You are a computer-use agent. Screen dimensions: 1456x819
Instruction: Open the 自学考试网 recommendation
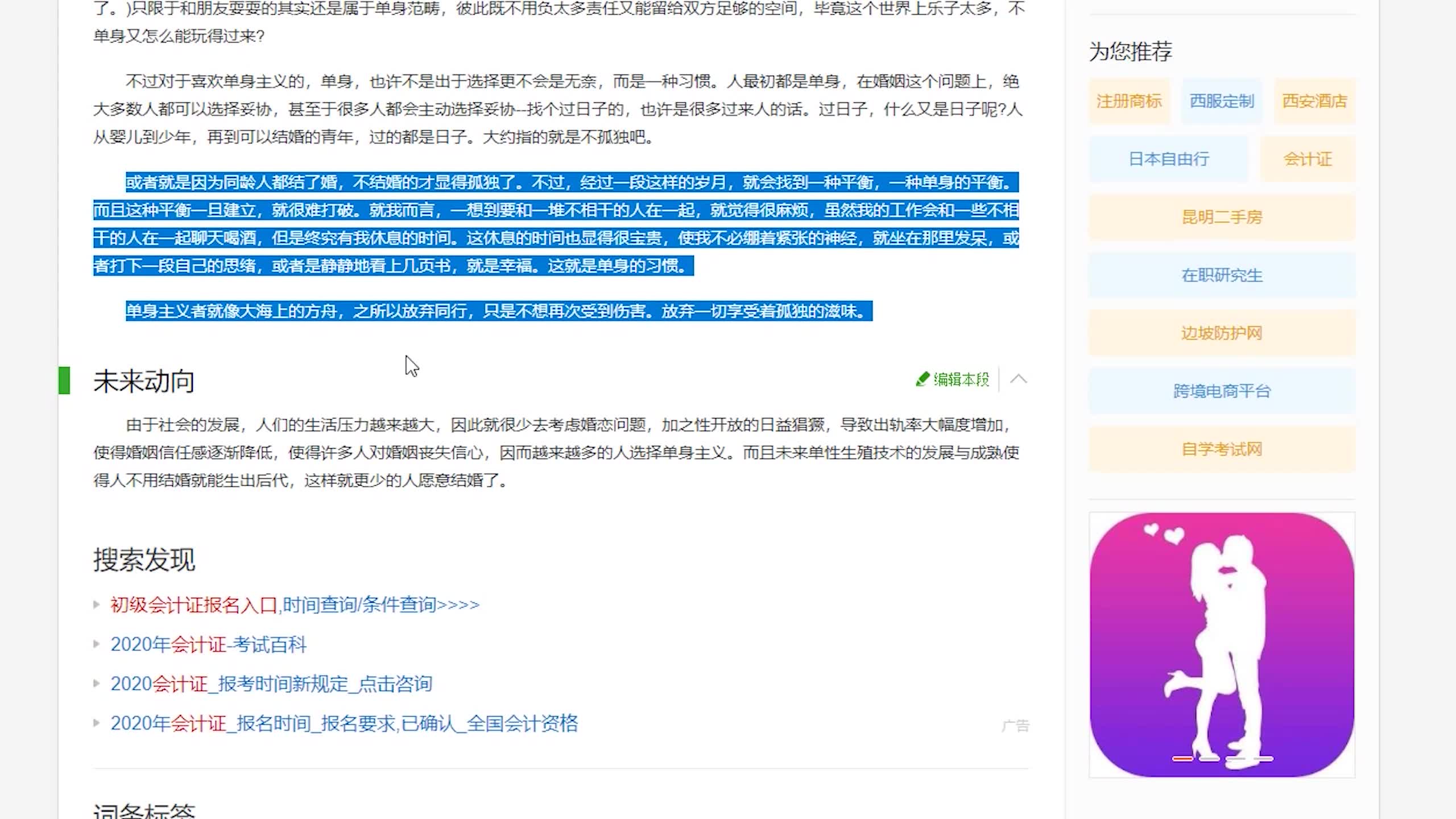(x=1222, y=449)
